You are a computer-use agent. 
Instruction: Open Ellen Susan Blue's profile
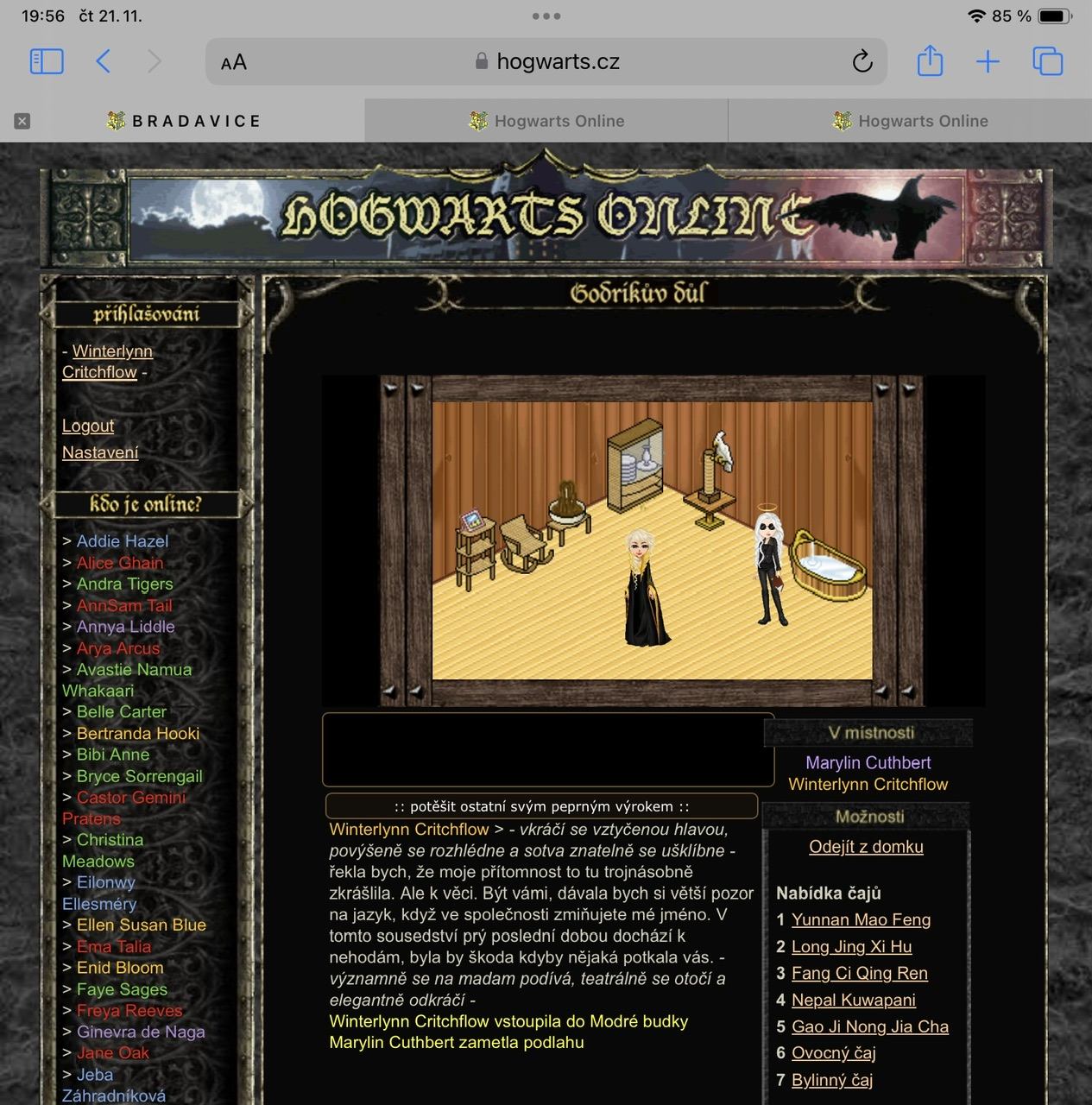pos(142,925)
